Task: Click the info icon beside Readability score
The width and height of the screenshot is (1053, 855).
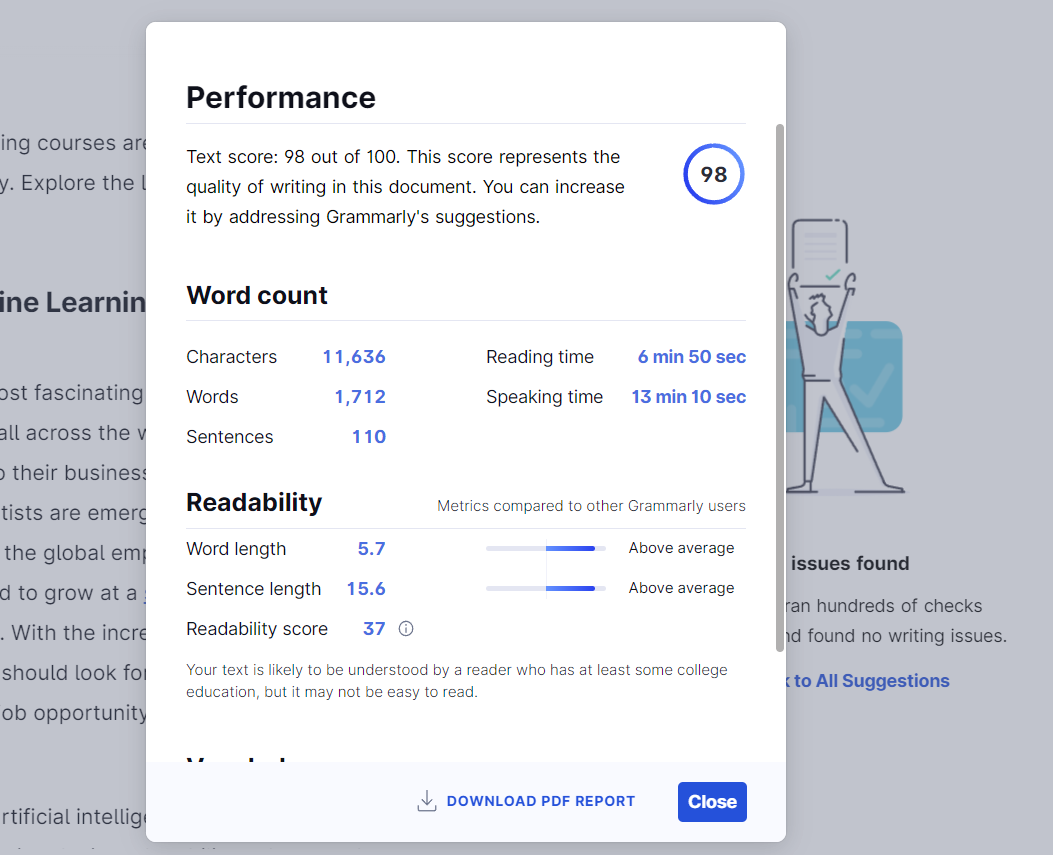Action: click(x=406, y=629)
